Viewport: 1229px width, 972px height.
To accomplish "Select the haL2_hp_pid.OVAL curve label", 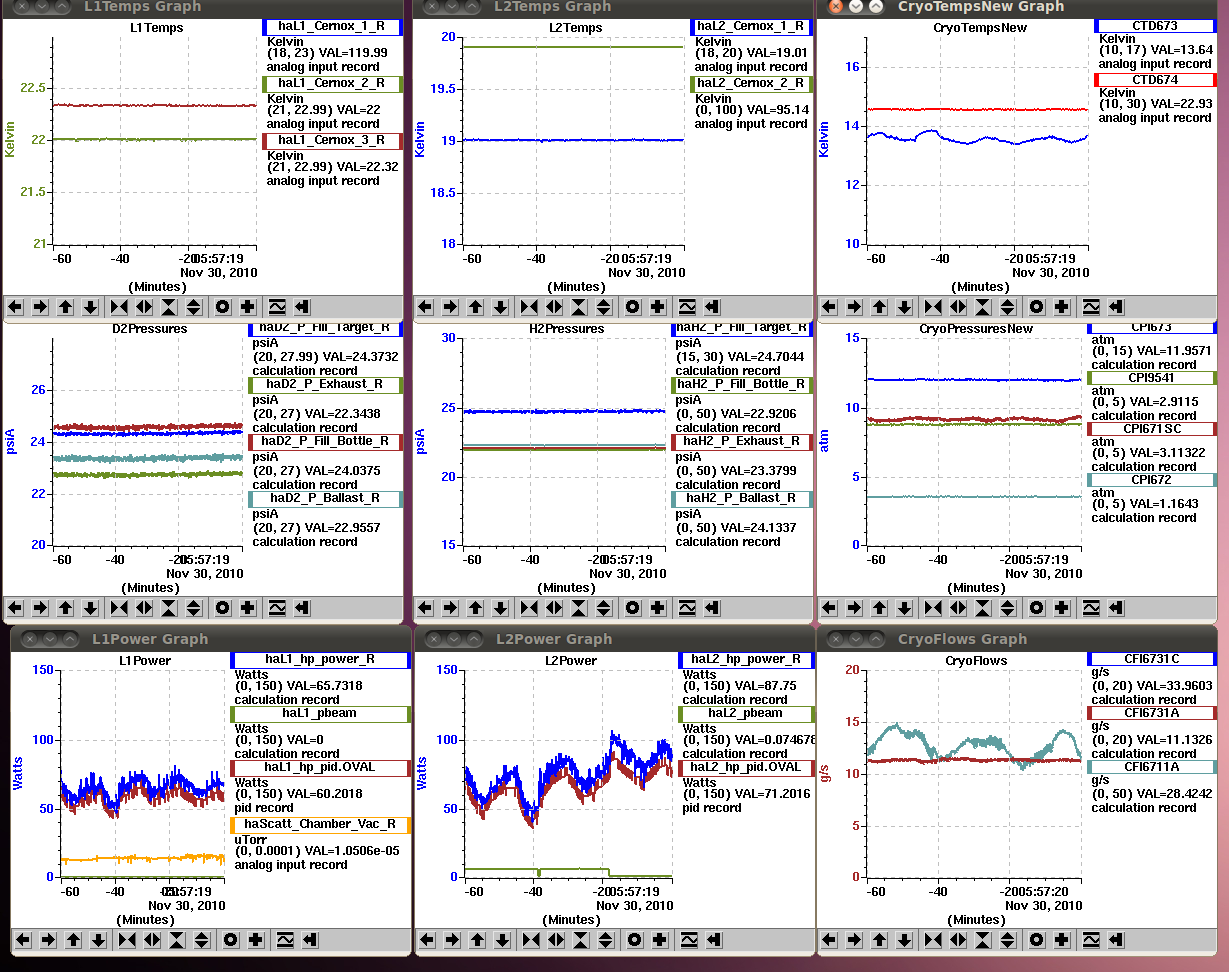I will (744, 768).
